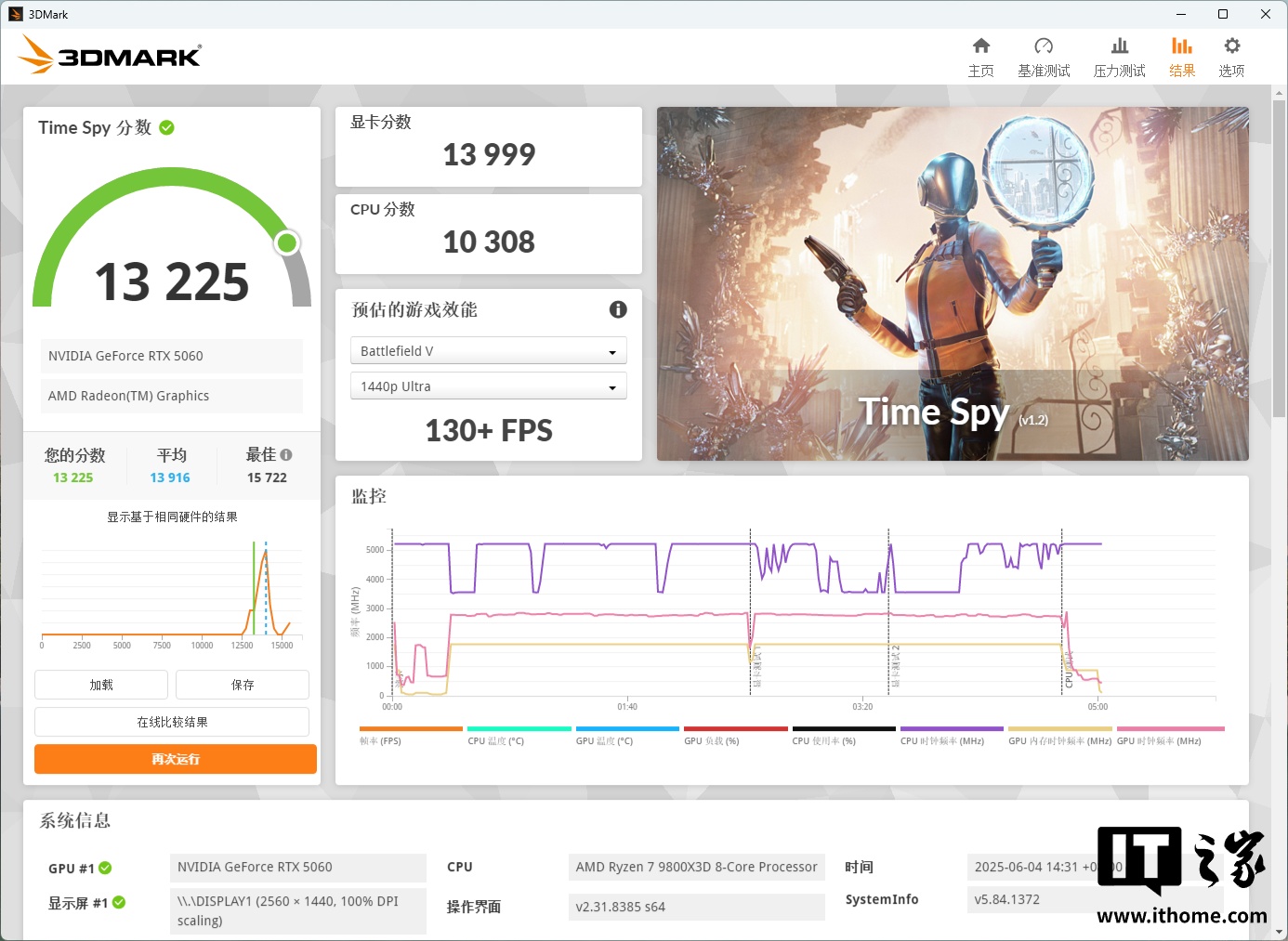Open the Home (主页) page icon
The image size is (1288, 941).
[x=980, y=46]
